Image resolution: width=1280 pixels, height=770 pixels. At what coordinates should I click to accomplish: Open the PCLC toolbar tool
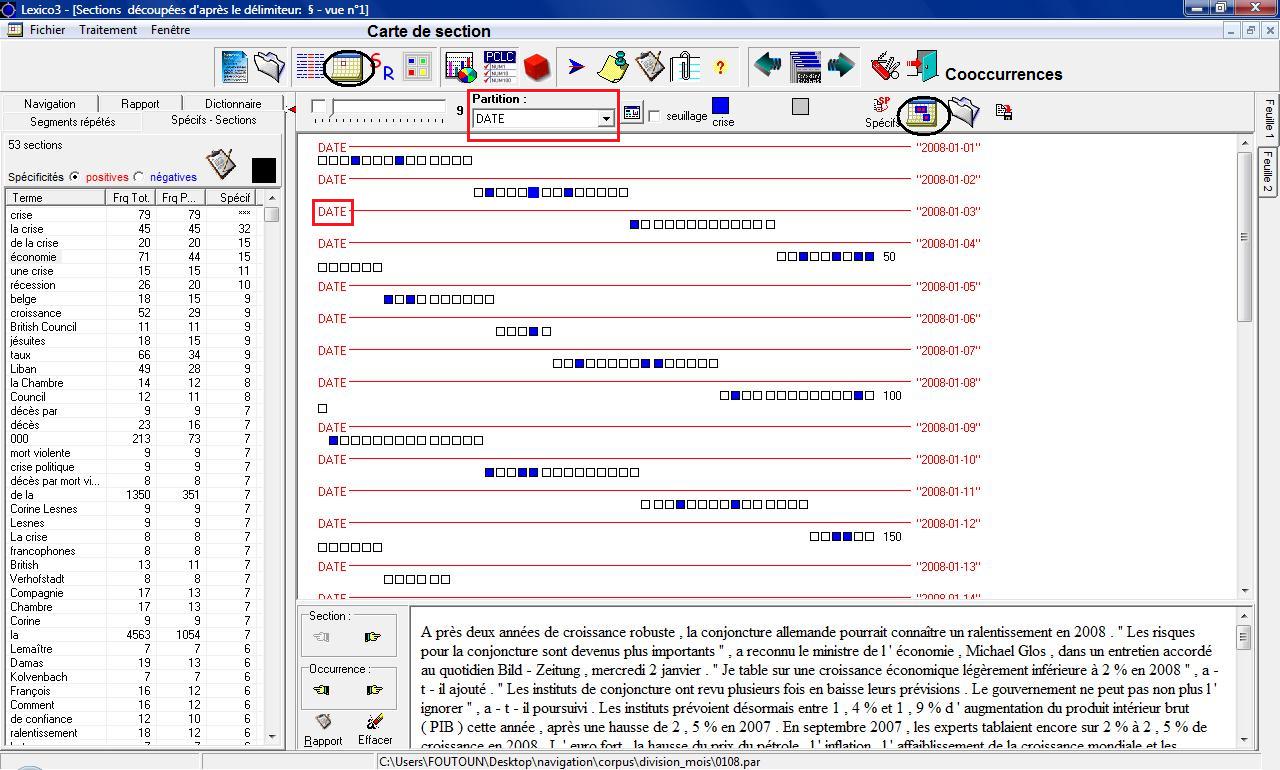(499, 67)
